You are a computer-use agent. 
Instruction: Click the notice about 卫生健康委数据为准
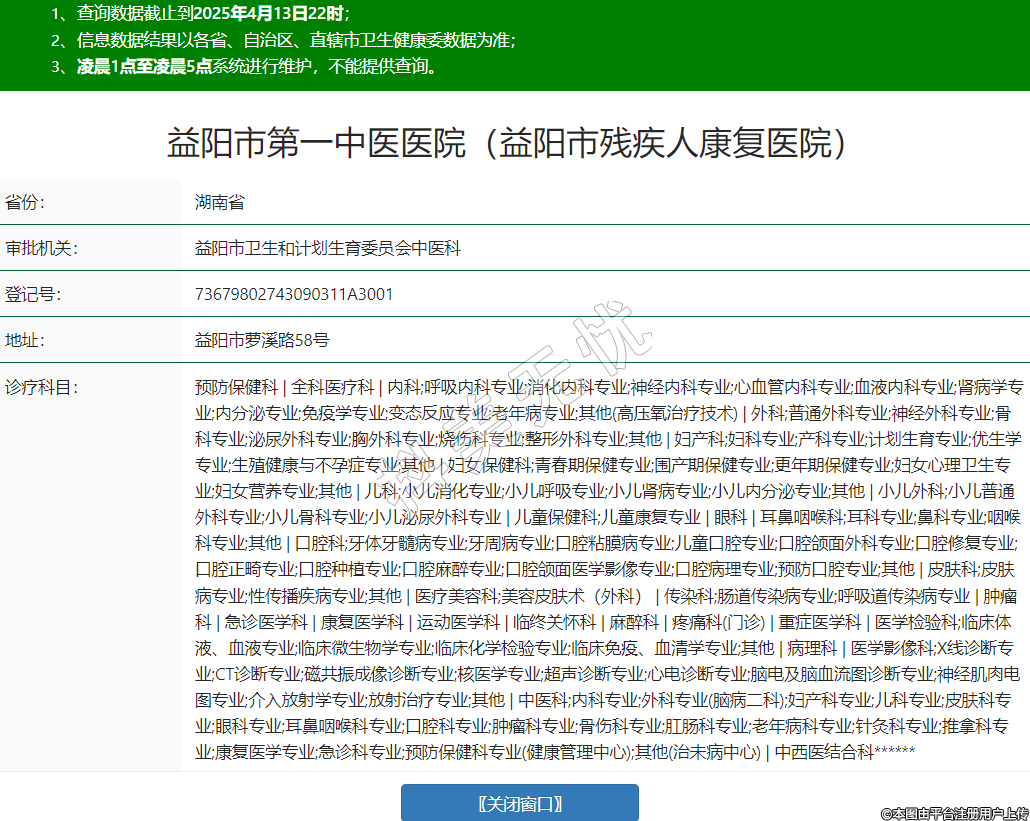click(283, 40)
